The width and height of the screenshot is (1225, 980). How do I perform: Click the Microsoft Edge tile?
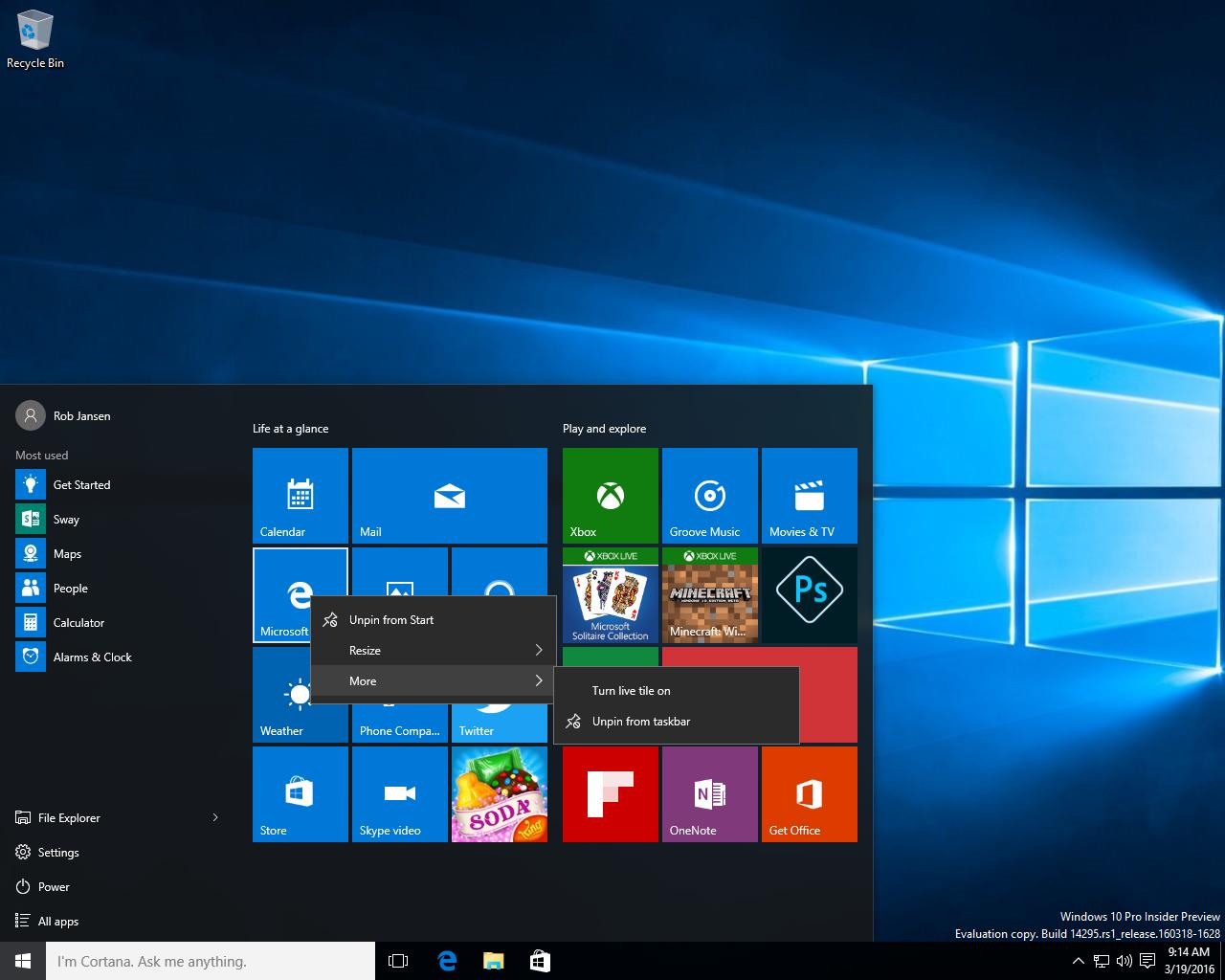pos(283,595)
